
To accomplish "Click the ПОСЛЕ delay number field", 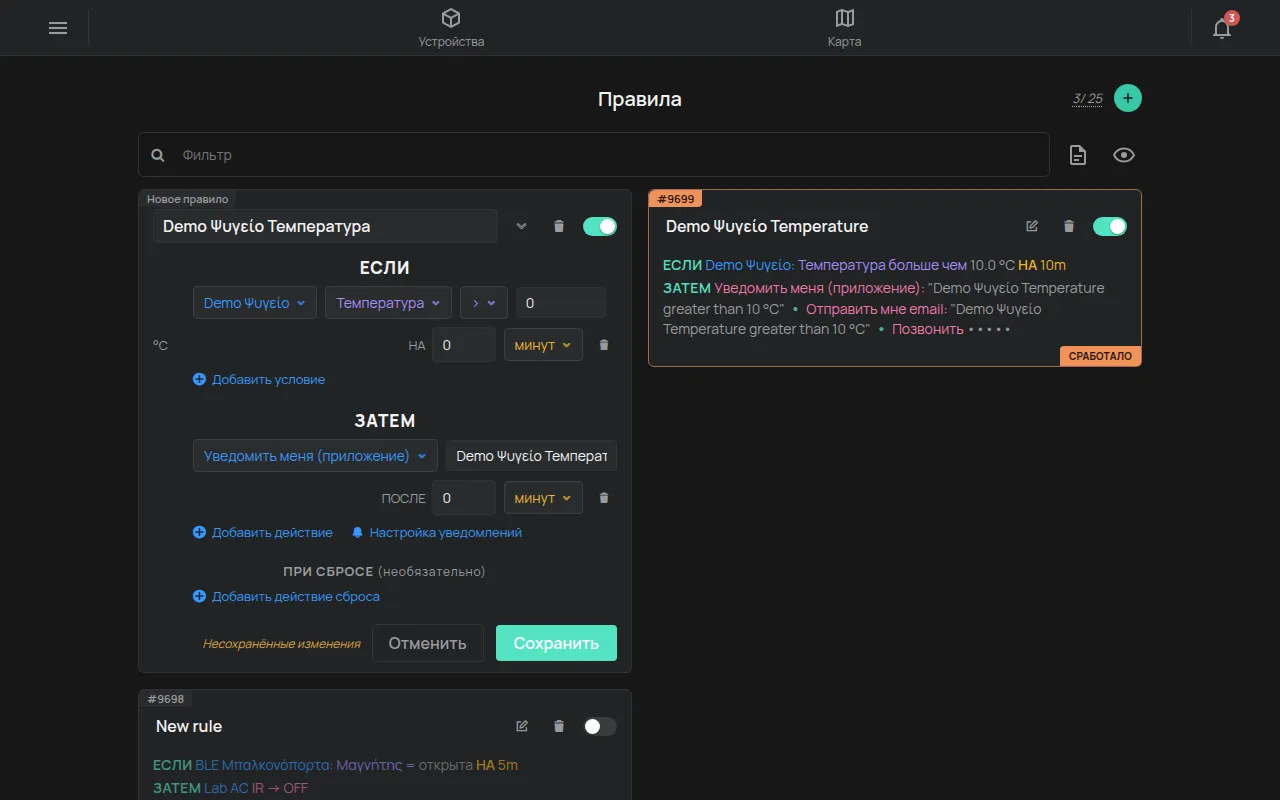I will 464,498.
